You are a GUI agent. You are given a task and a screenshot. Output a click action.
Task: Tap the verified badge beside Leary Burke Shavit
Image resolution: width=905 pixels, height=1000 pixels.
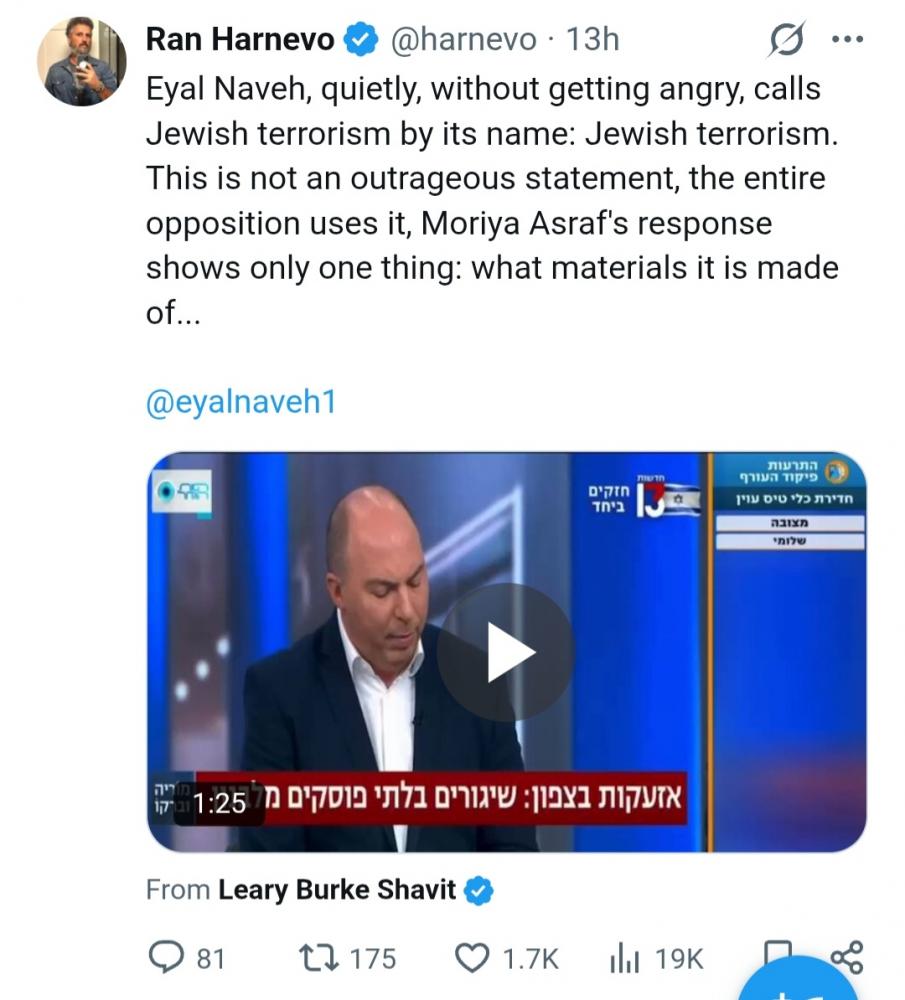[x=481, y=889]
